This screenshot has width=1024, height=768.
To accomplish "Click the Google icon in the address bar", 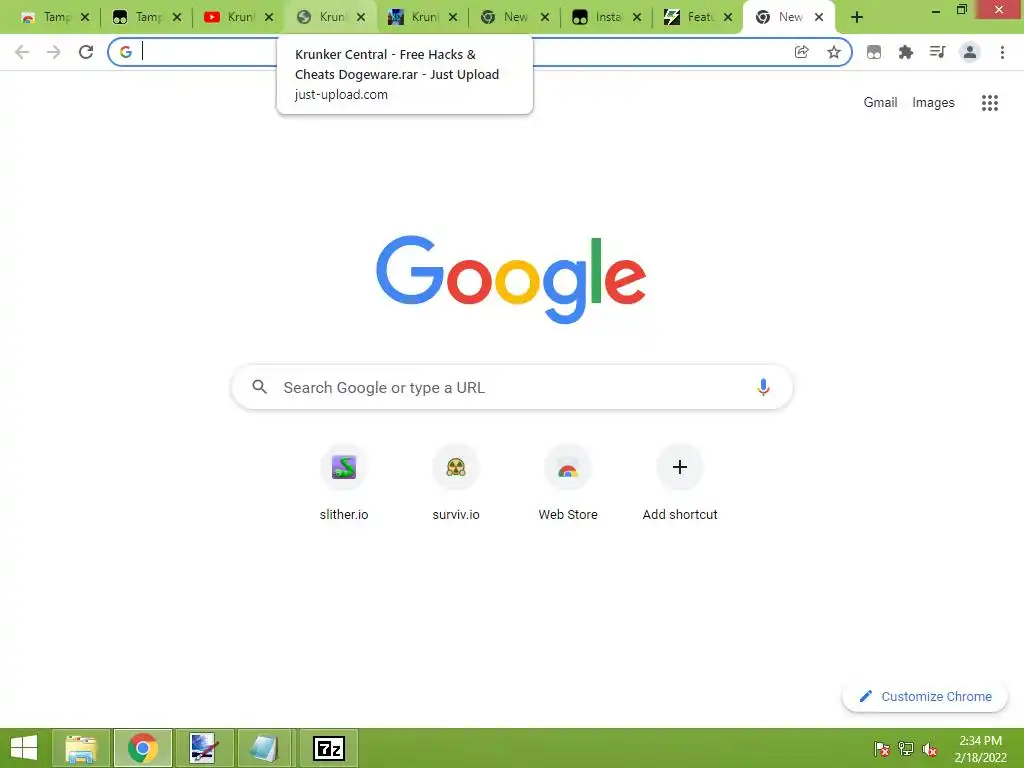I will (x=126, y=52).
